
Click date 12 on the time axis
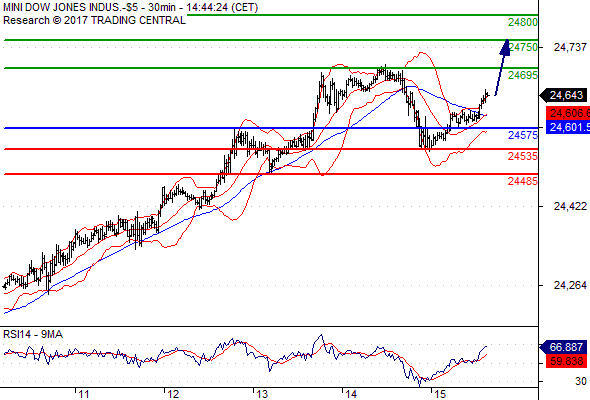(173, 394)
